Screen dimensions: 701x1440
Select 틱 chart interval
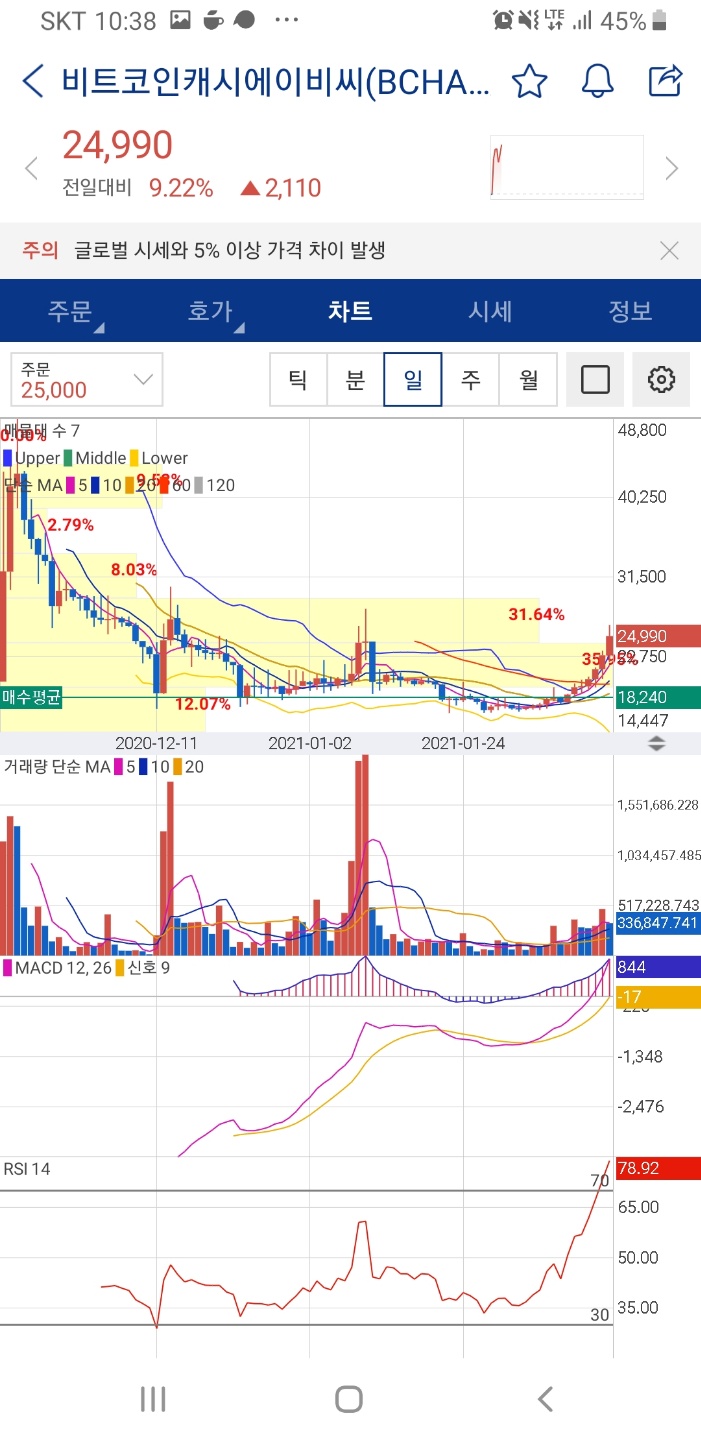click(298, 379)
